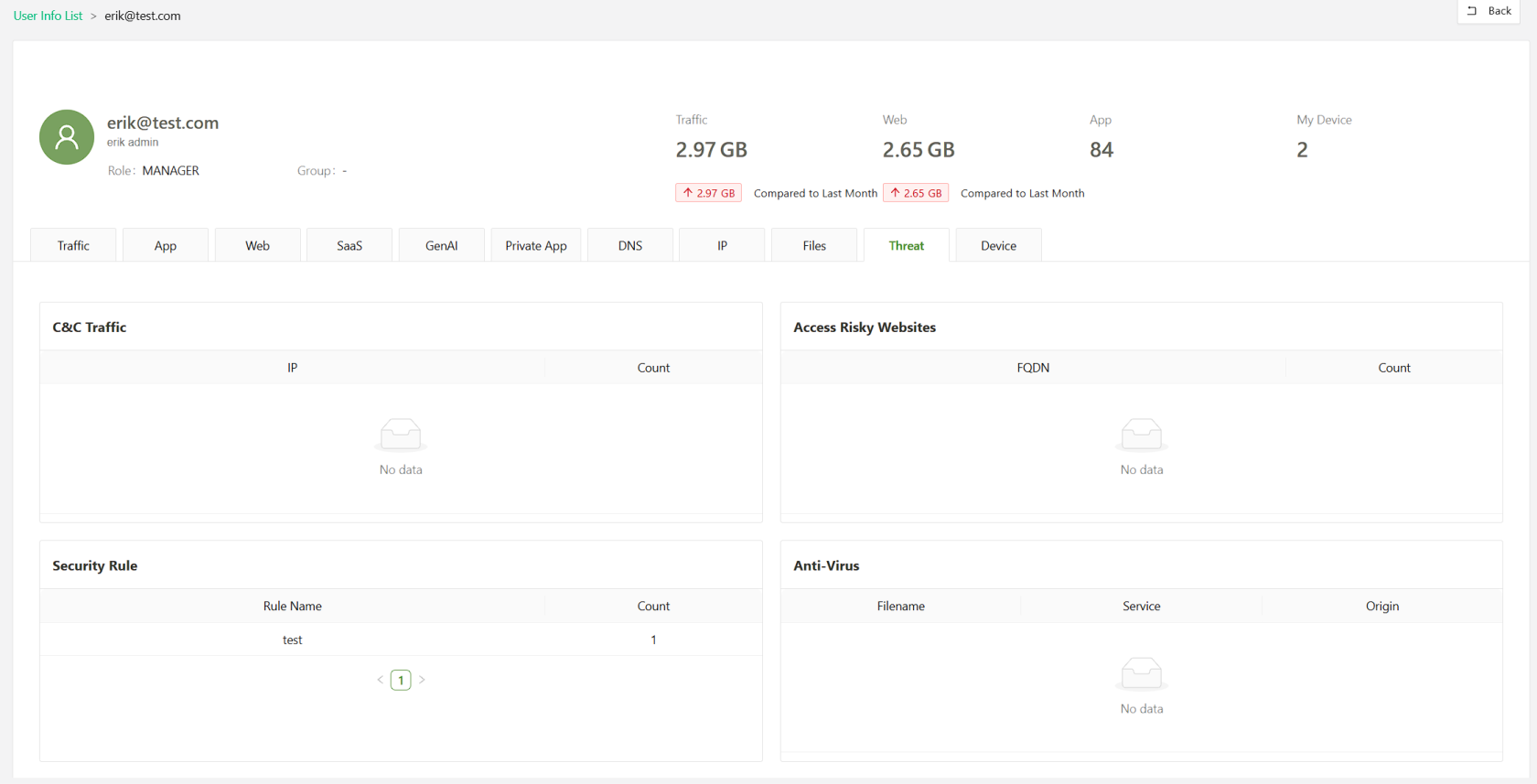Click the green user avatar icon

pyautogui.click(x=67, y=137)
